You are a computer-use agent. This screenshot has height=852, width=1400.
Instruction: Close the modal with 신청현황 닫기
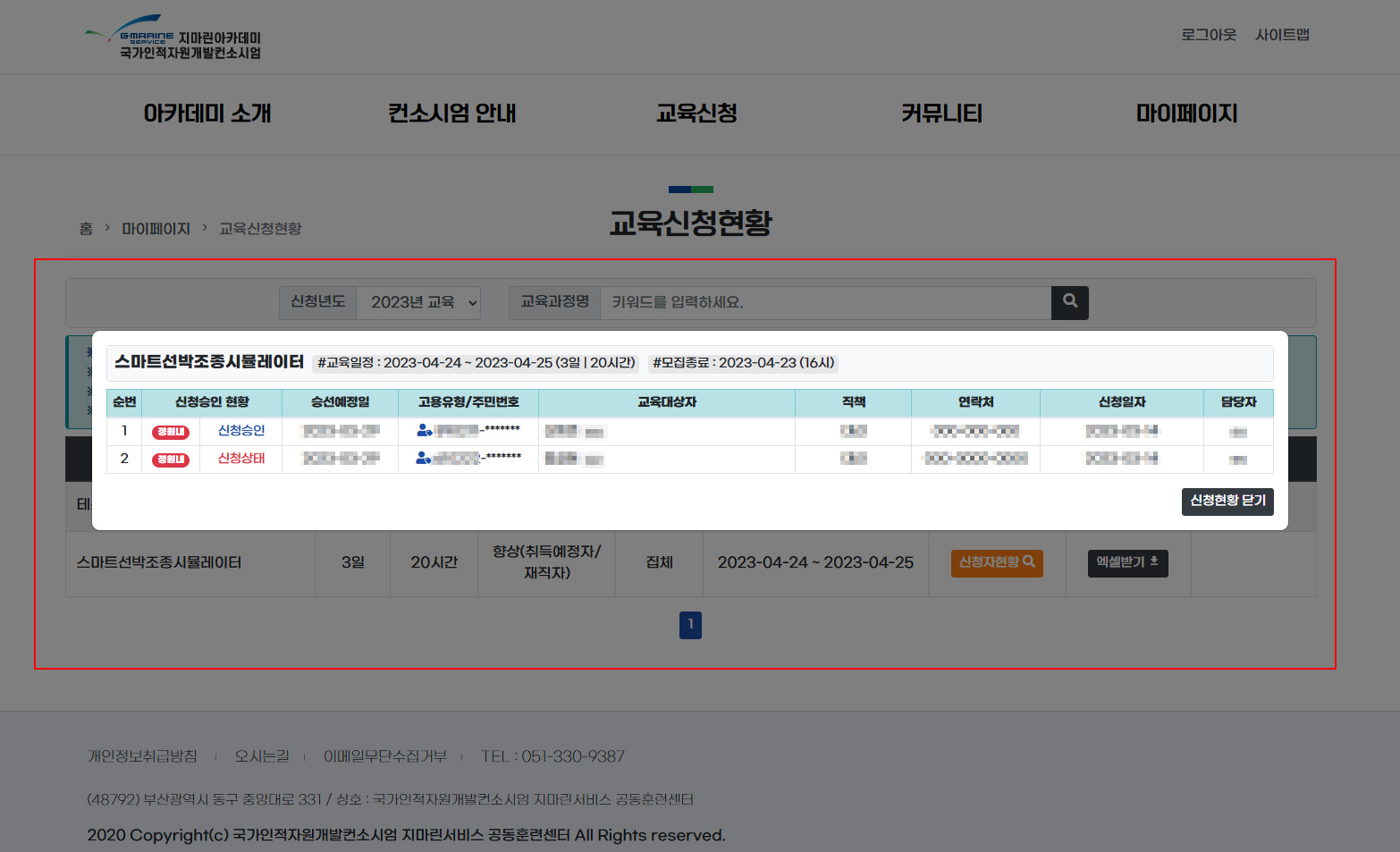[1227, 501]
